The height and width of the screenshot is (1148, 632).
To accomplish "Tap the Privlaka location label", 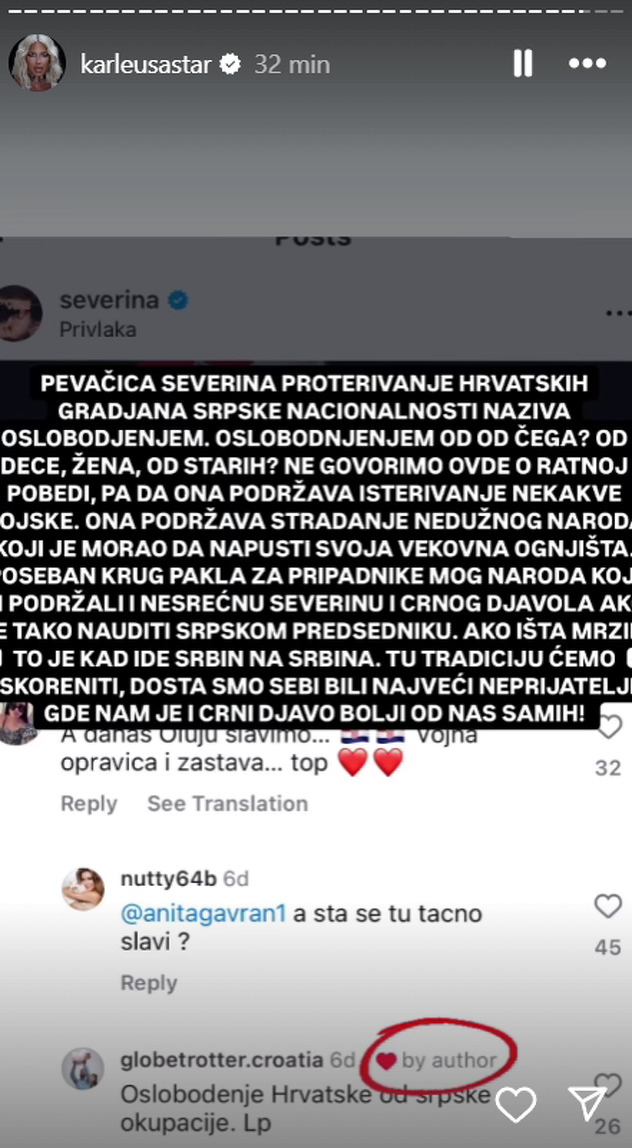I will (98, 329).
